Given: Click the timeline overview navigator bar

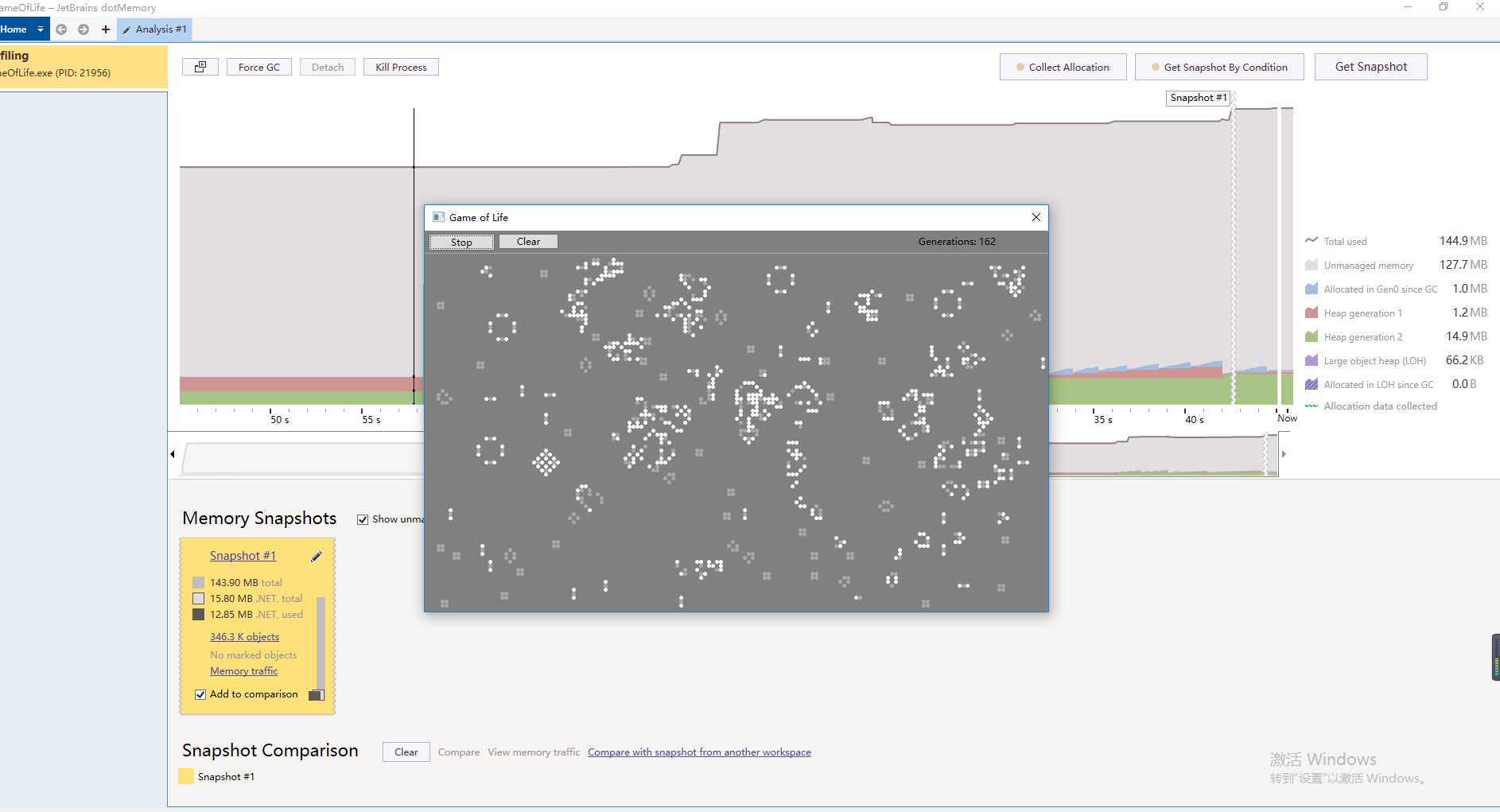Looking at the screenshot, I should point(728,454).
